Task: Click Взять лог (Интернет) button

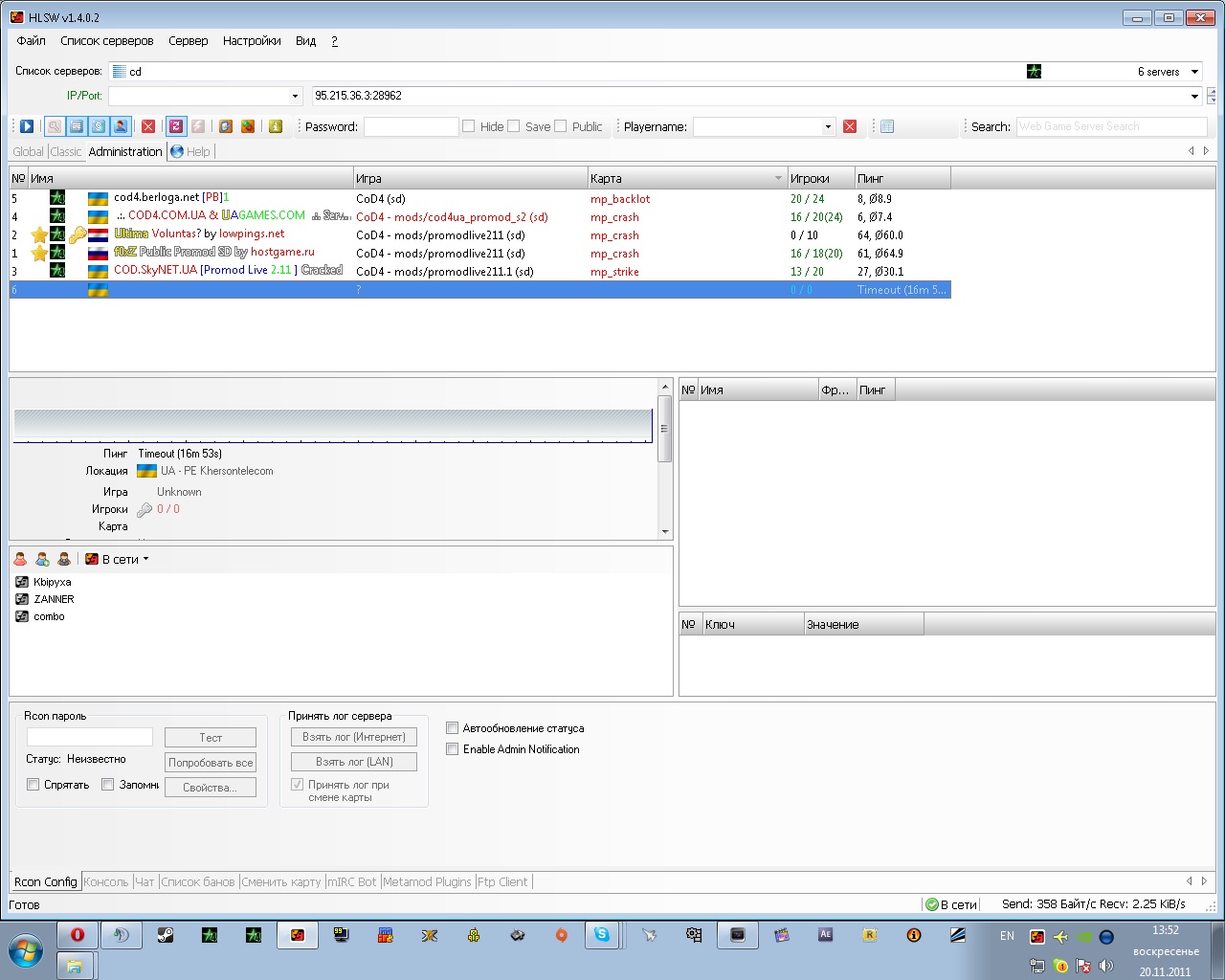Action: point(354,737)
